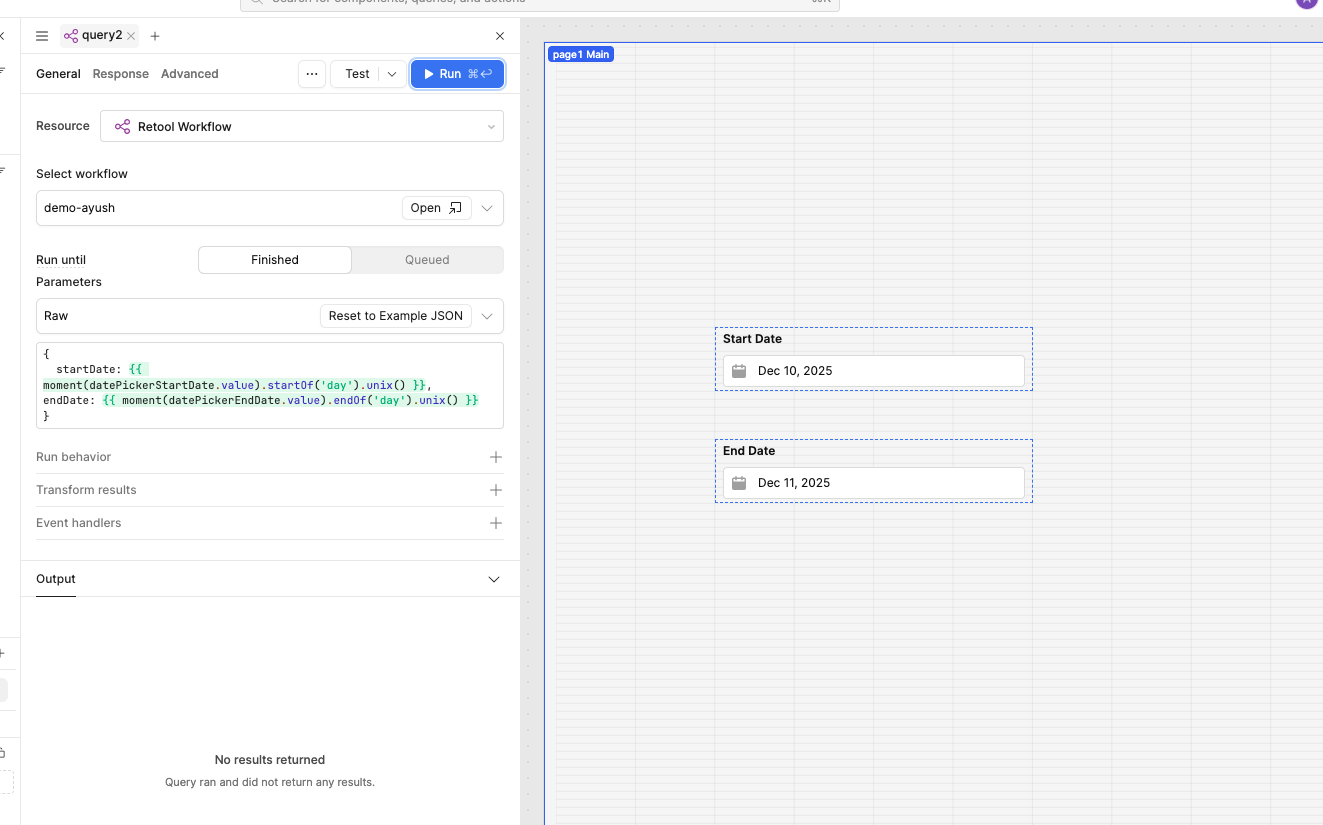Add a new query tab with plus icon

pos(155,36)
